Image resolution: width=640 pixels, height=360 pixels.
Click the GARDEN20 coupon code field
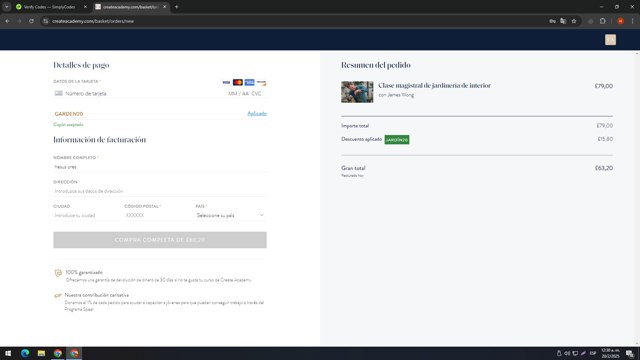[149, 114]
